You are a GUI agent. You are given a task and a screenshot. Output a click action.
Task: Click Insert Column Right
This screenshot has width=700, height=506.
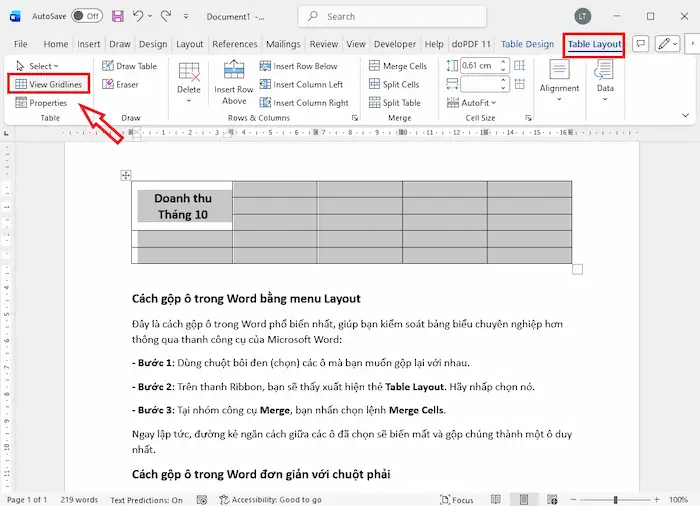[x=304, y=103]
